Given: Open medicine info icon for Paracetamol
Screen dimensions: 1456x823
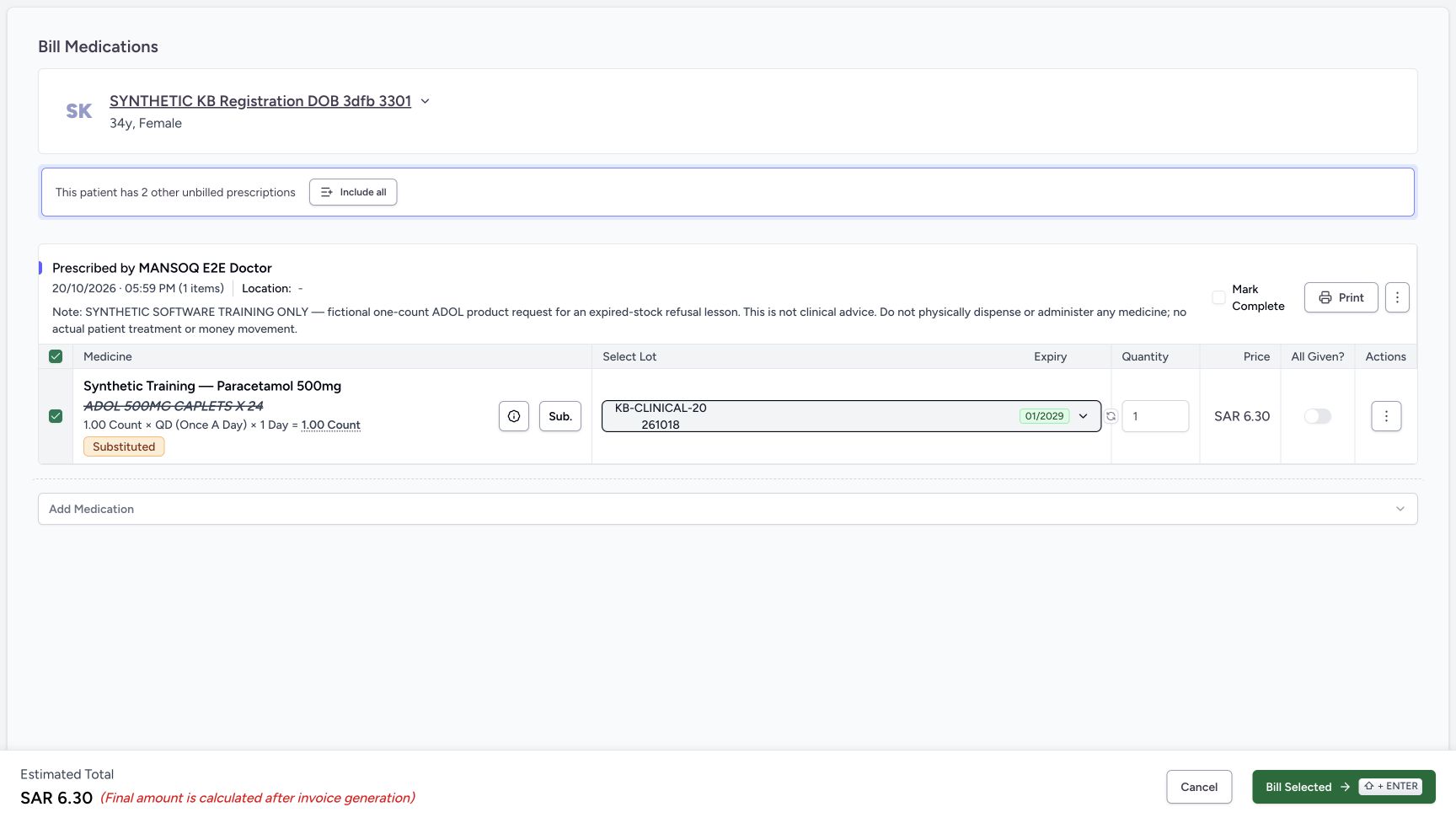Looking at the screenshot, I should pos(514,416).
